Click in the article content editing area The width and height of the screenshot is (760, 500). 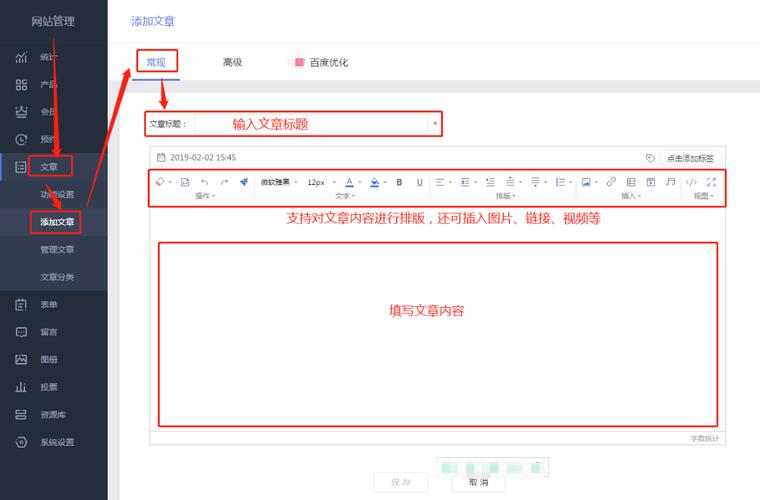tap(438, 334)
